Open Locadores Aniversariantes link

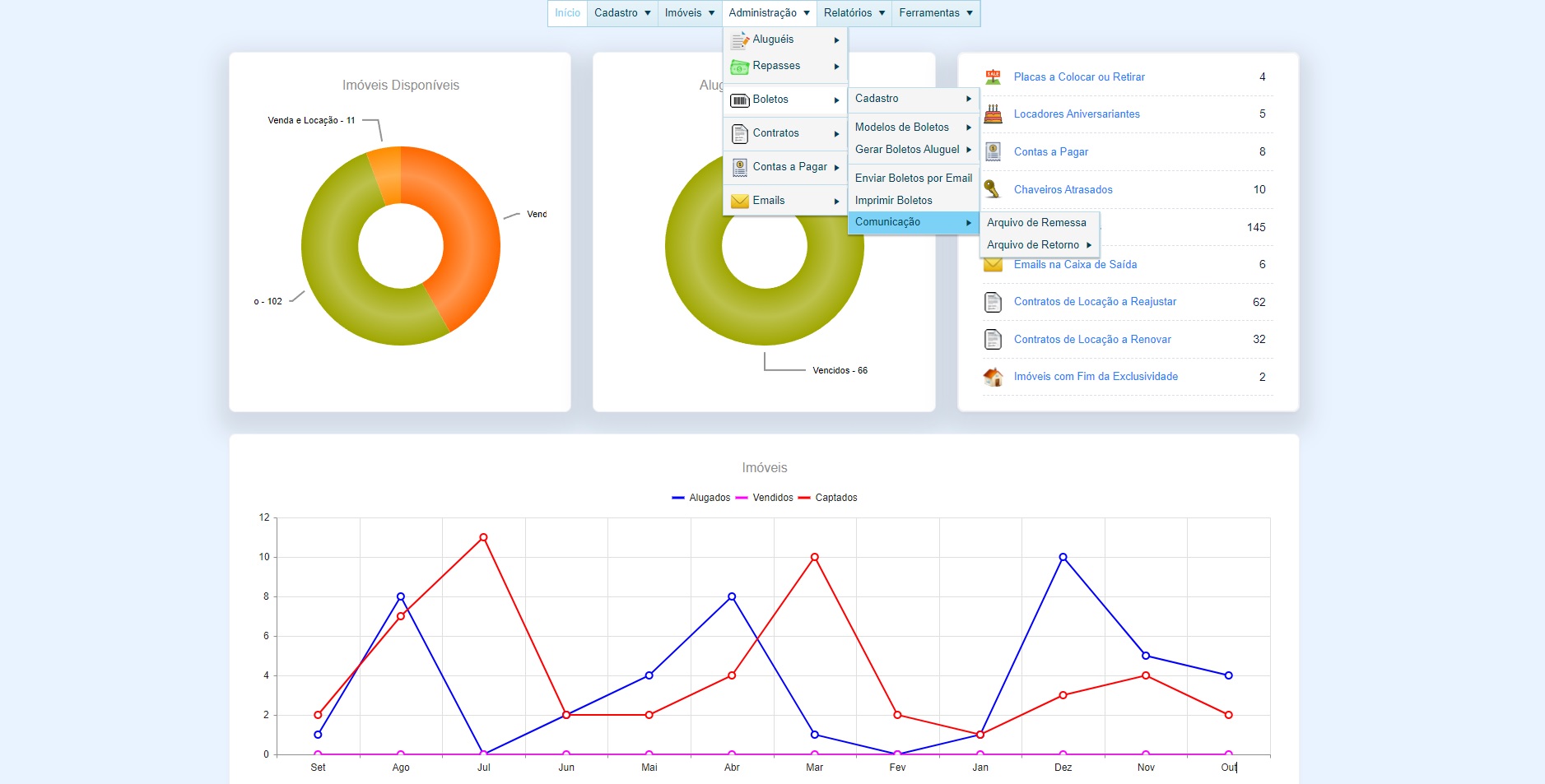click(1077, 114)
